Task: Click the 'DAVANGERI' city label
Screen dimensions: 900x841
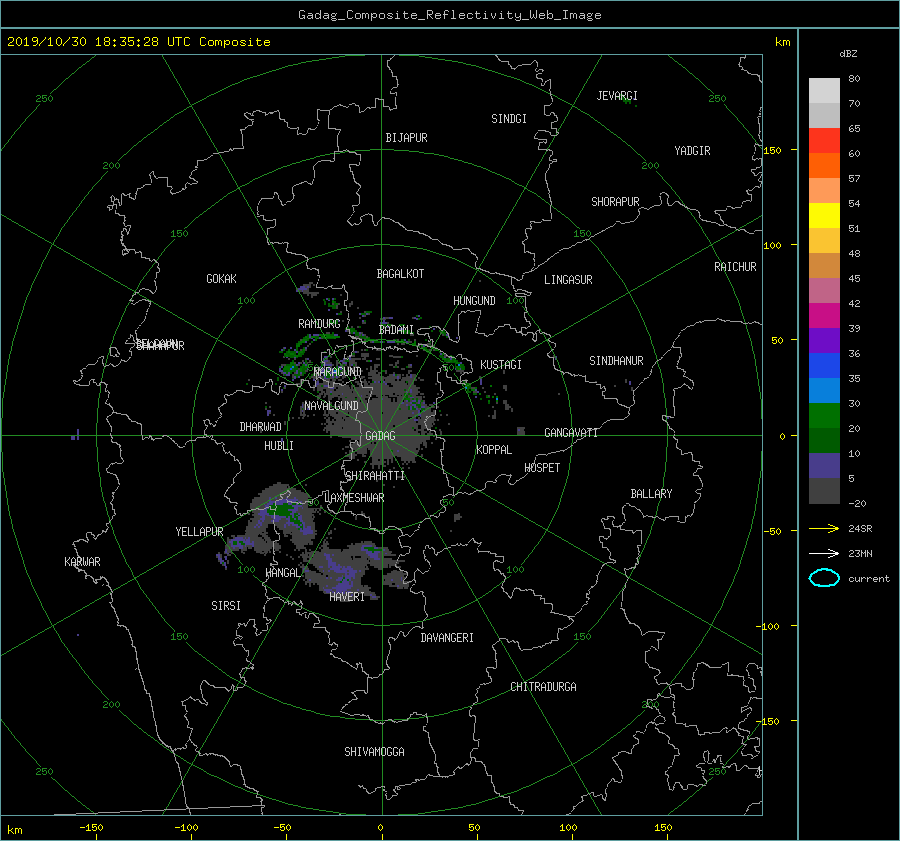Action: coord(447,638)
